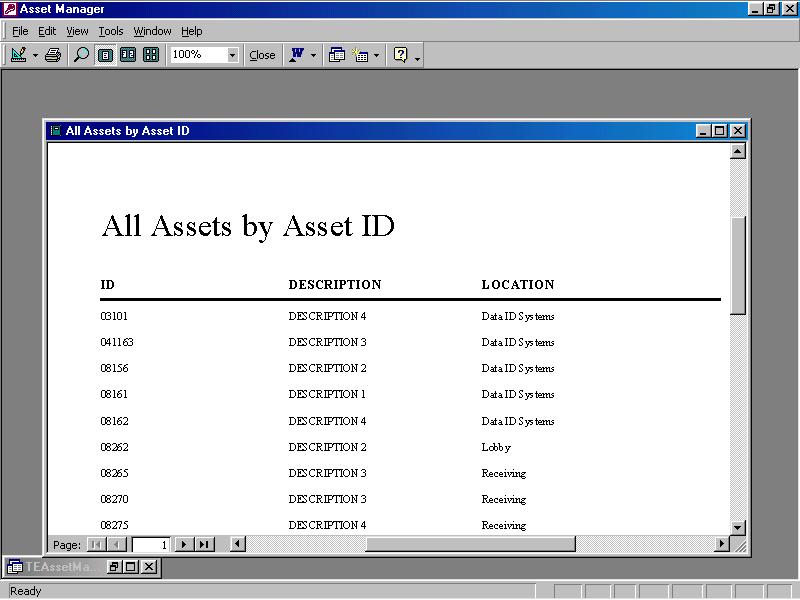800x600 pixels.
Task: Click asset ID 08156
Action: [114, 368]
